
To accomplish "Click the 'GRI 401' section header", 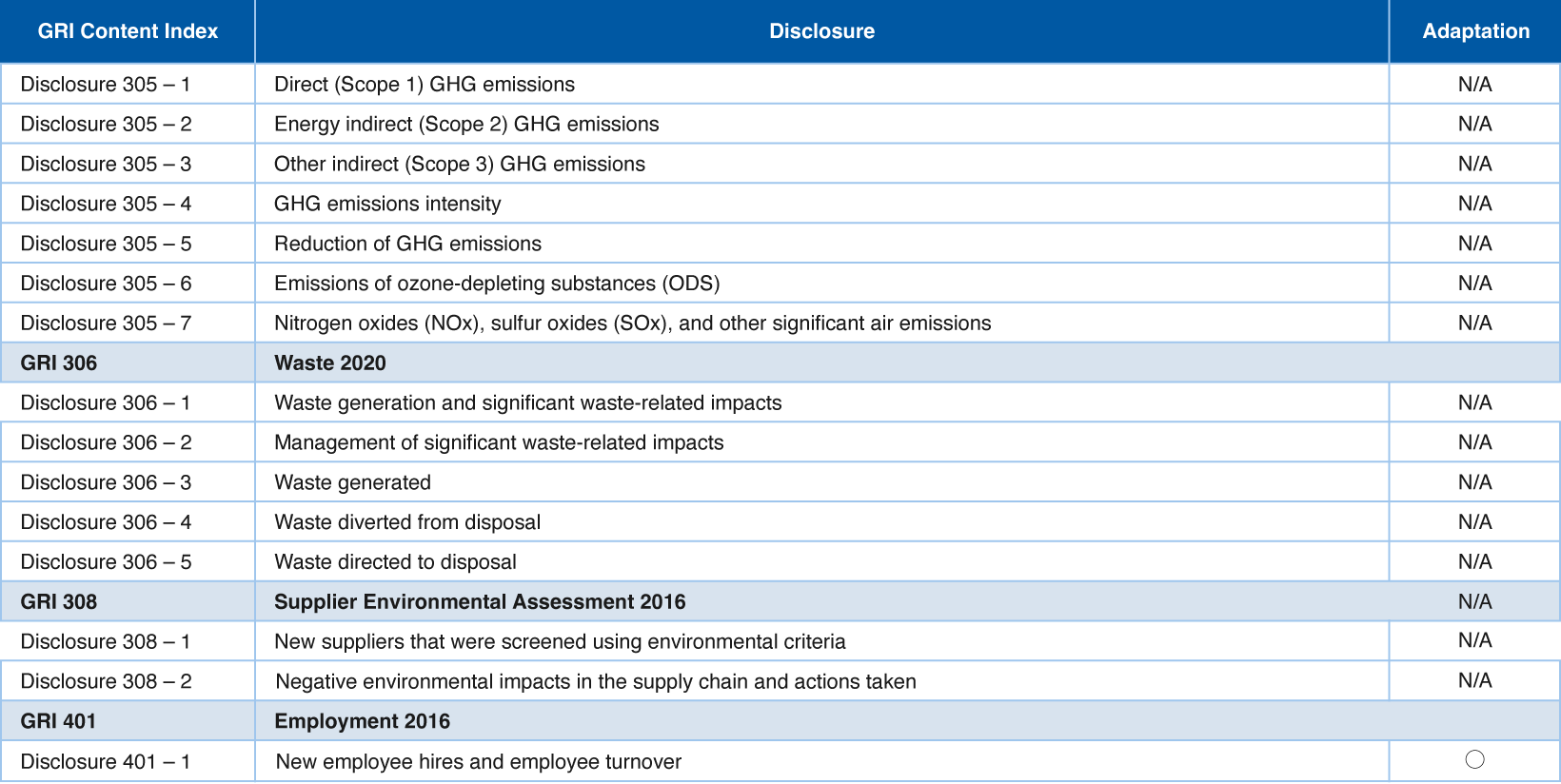I will pyautogui.click(x=128, y=721).
